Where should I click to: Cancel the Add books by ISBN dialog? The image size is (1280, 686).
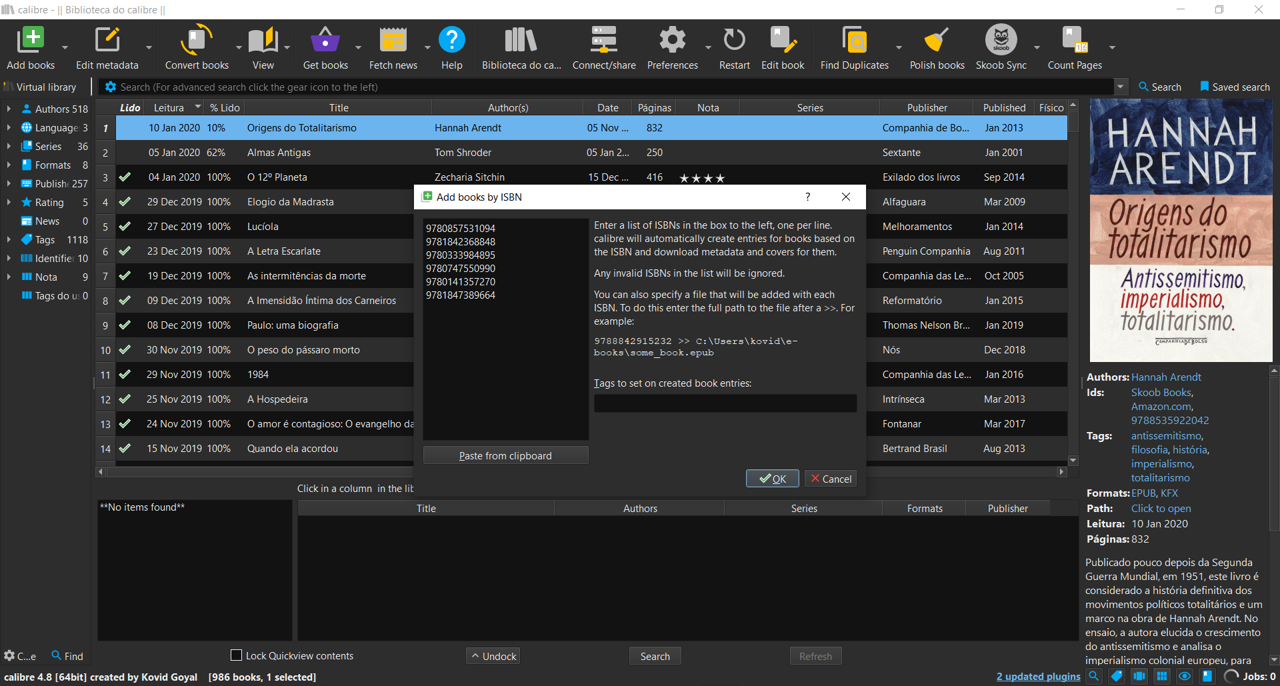(831, 479)
